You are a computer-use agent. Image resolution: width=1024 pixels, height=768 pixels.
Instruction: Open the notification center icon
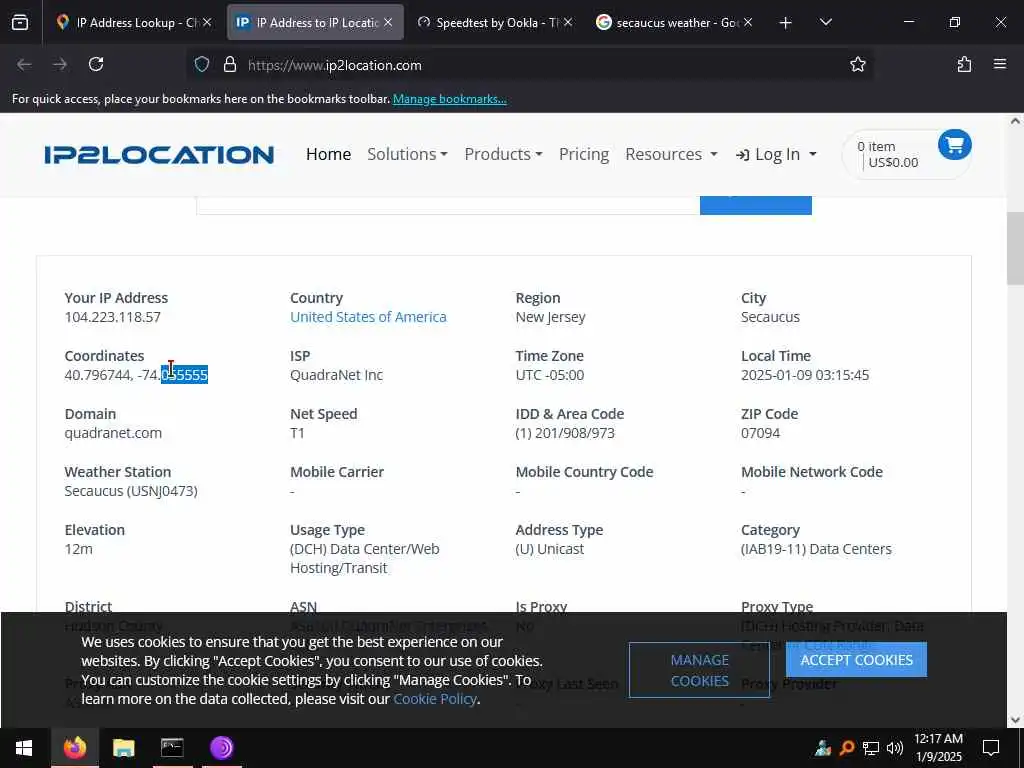tap(991, 748)
